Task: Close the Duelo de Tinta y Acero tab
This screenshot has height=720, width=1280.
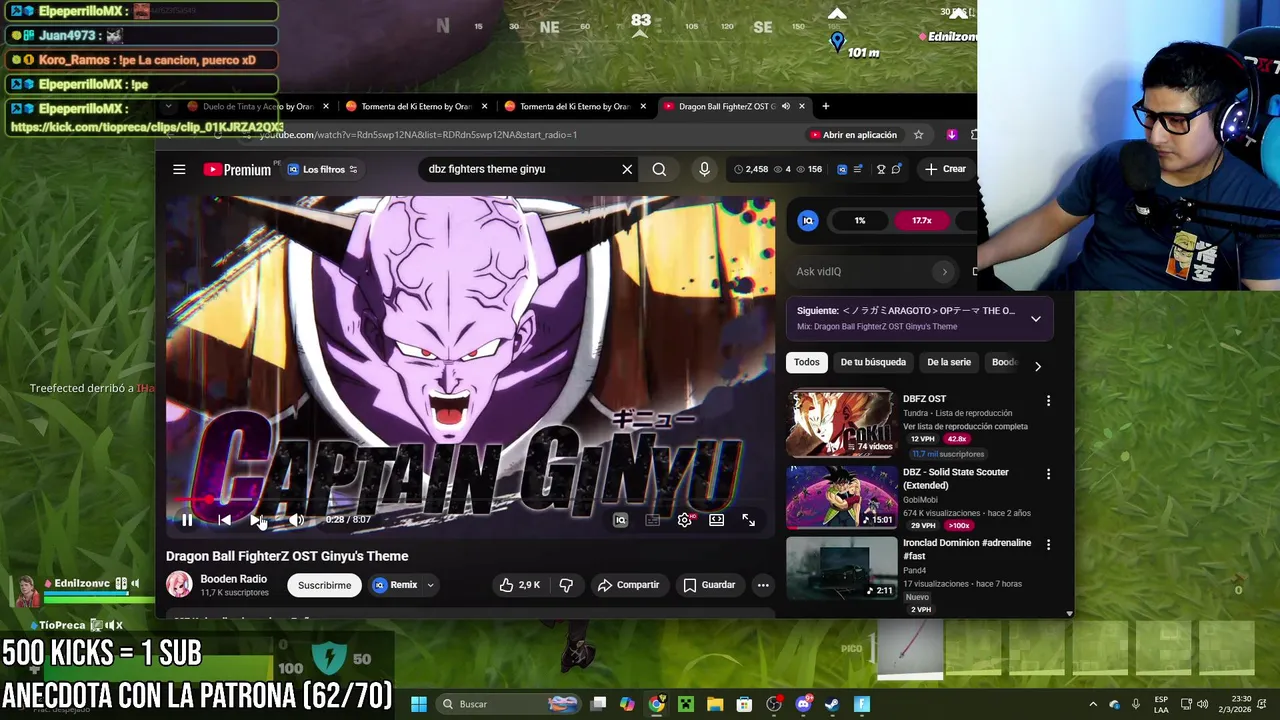Action: pos(325,106)
